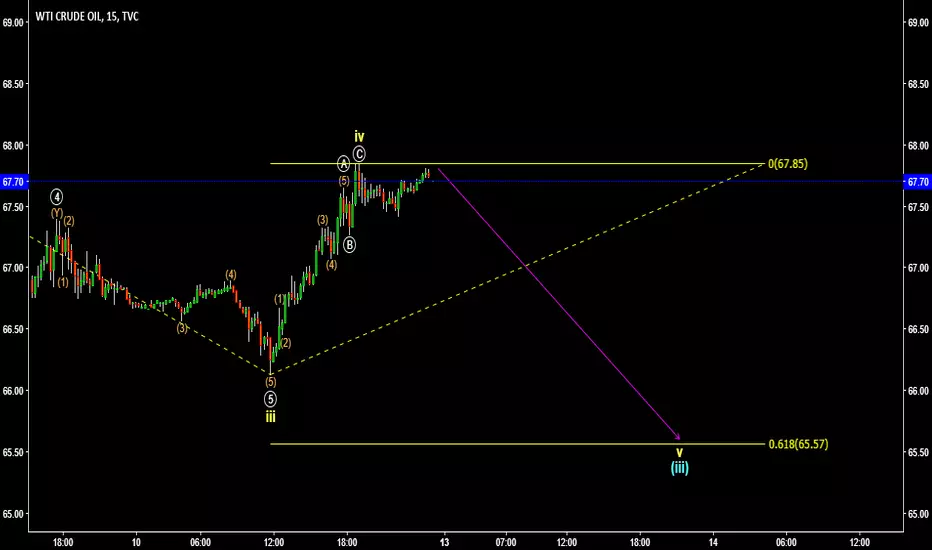The height and width of the screenshot is (550, 932).
Task: Click the yellow iii wave label
Action: point(270,417)
